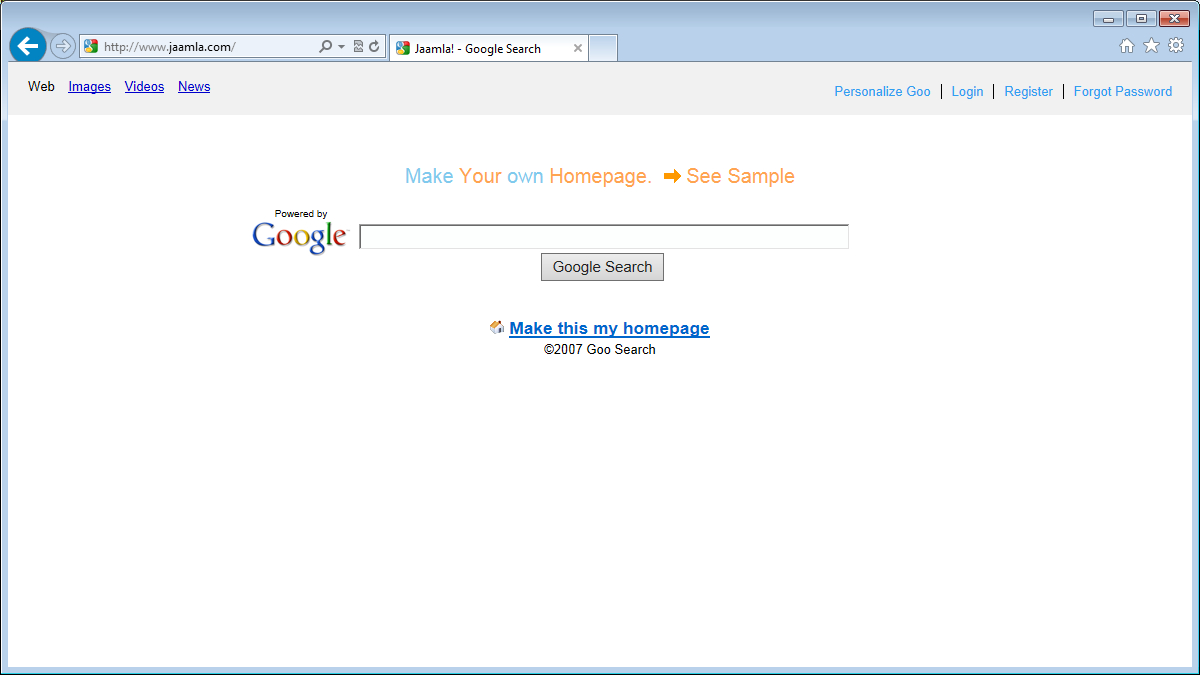Open the Register link

[x=1028, y=91]
